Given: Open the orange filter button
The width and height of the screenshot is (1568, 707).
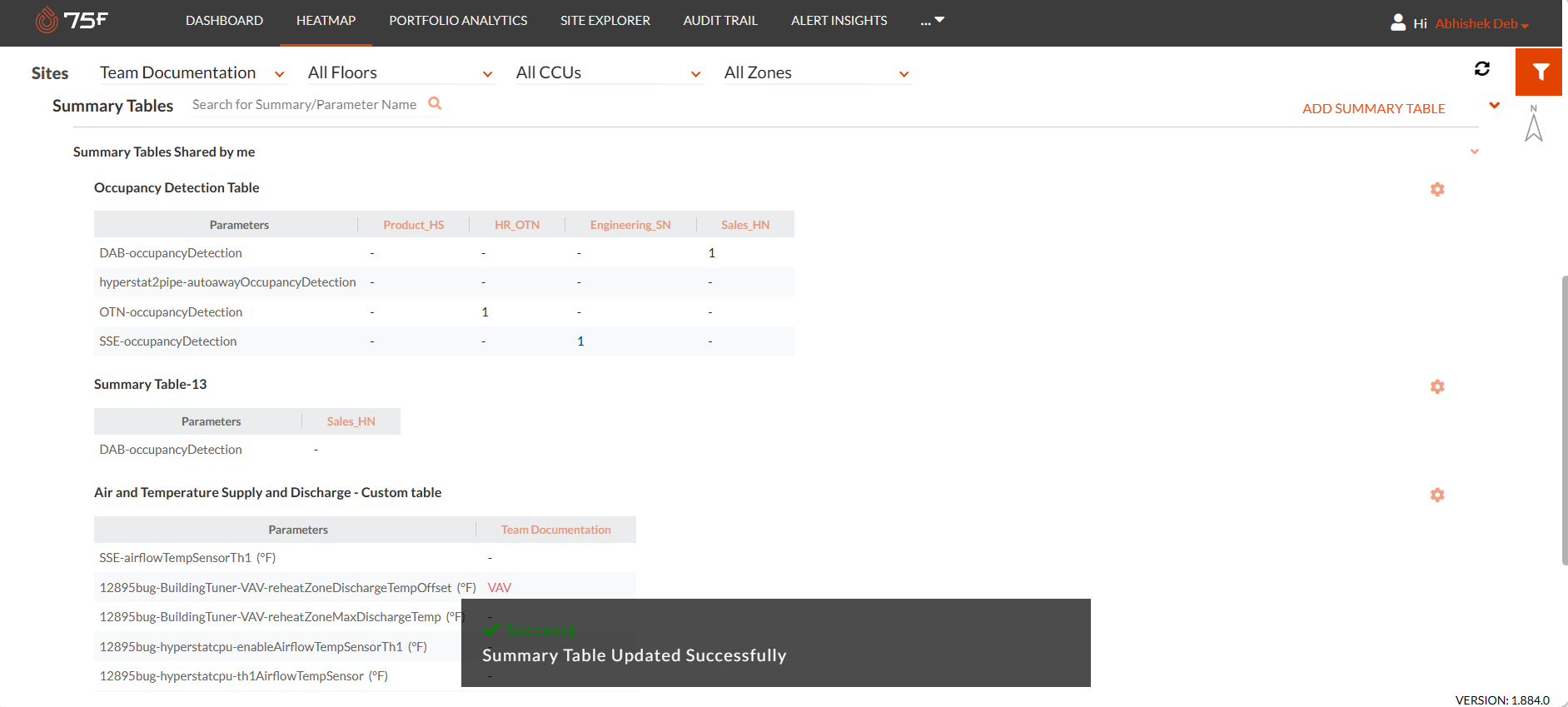Looking at the screenshot, I should (x=1539, y=72).
